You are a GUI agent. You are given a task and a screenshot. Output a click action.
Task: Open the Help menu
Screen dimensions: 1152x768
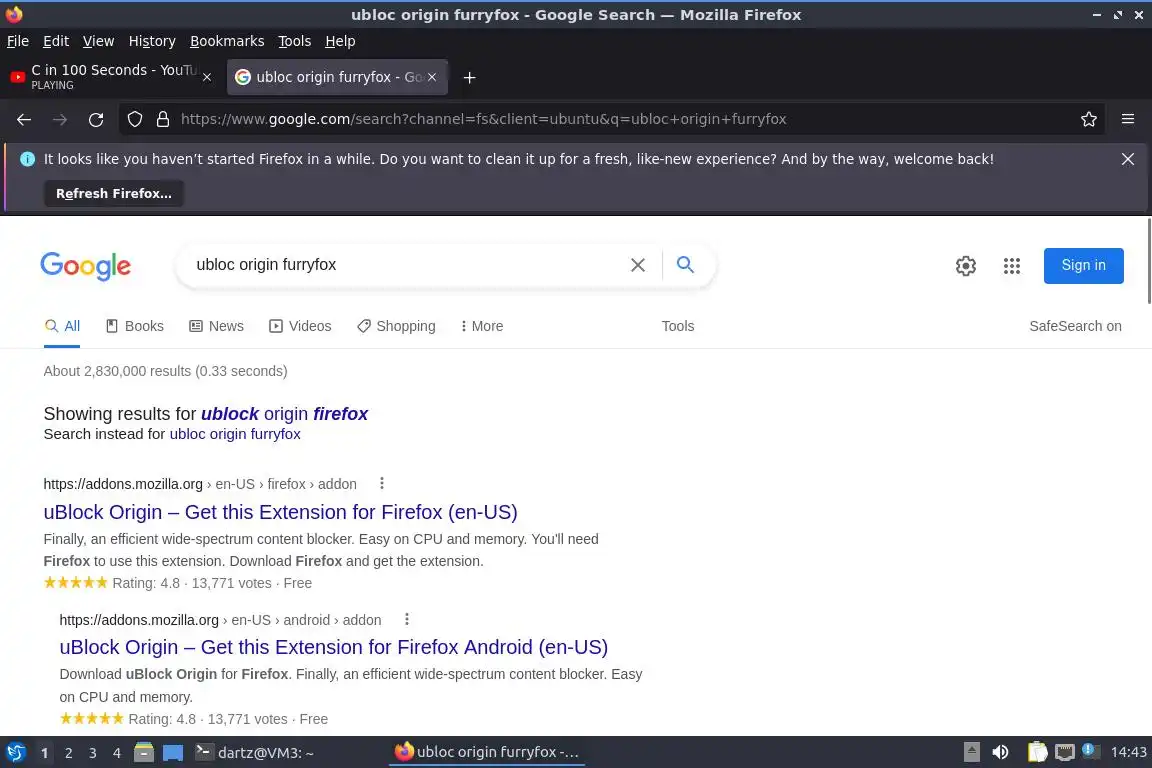point(340,41)
